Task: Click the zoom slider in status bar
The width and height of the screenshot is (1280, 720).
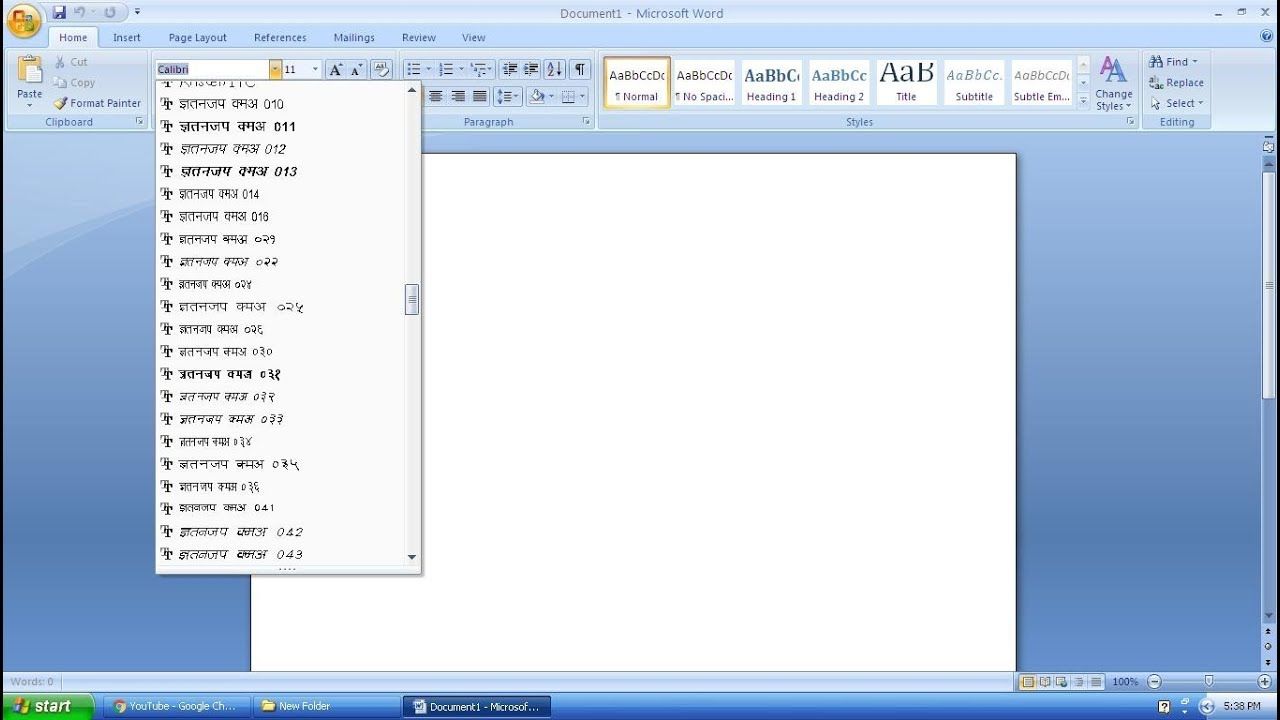Action: click(x=1208, y=681)
